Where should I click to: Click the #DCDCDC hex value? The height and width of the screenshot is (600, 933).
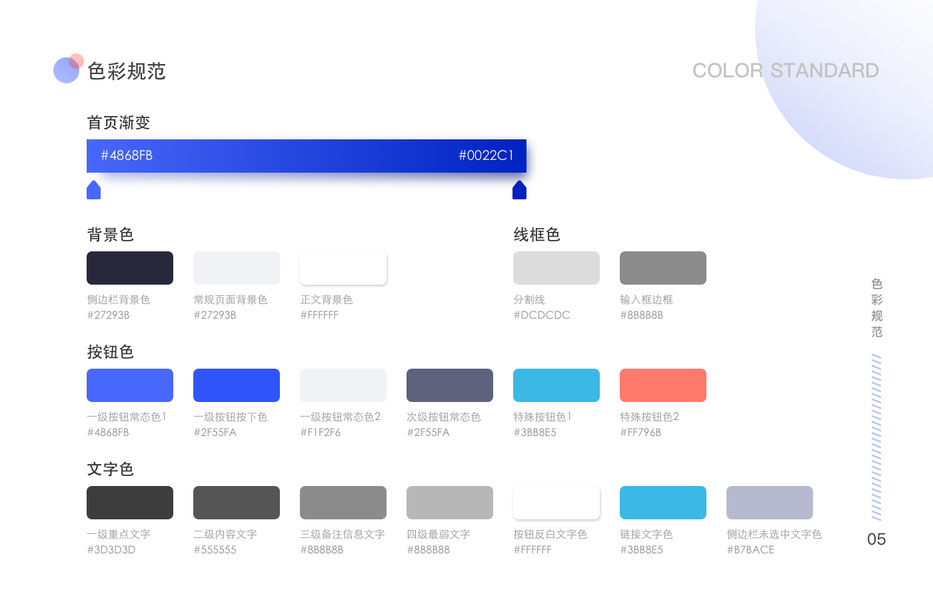[541, 315]
